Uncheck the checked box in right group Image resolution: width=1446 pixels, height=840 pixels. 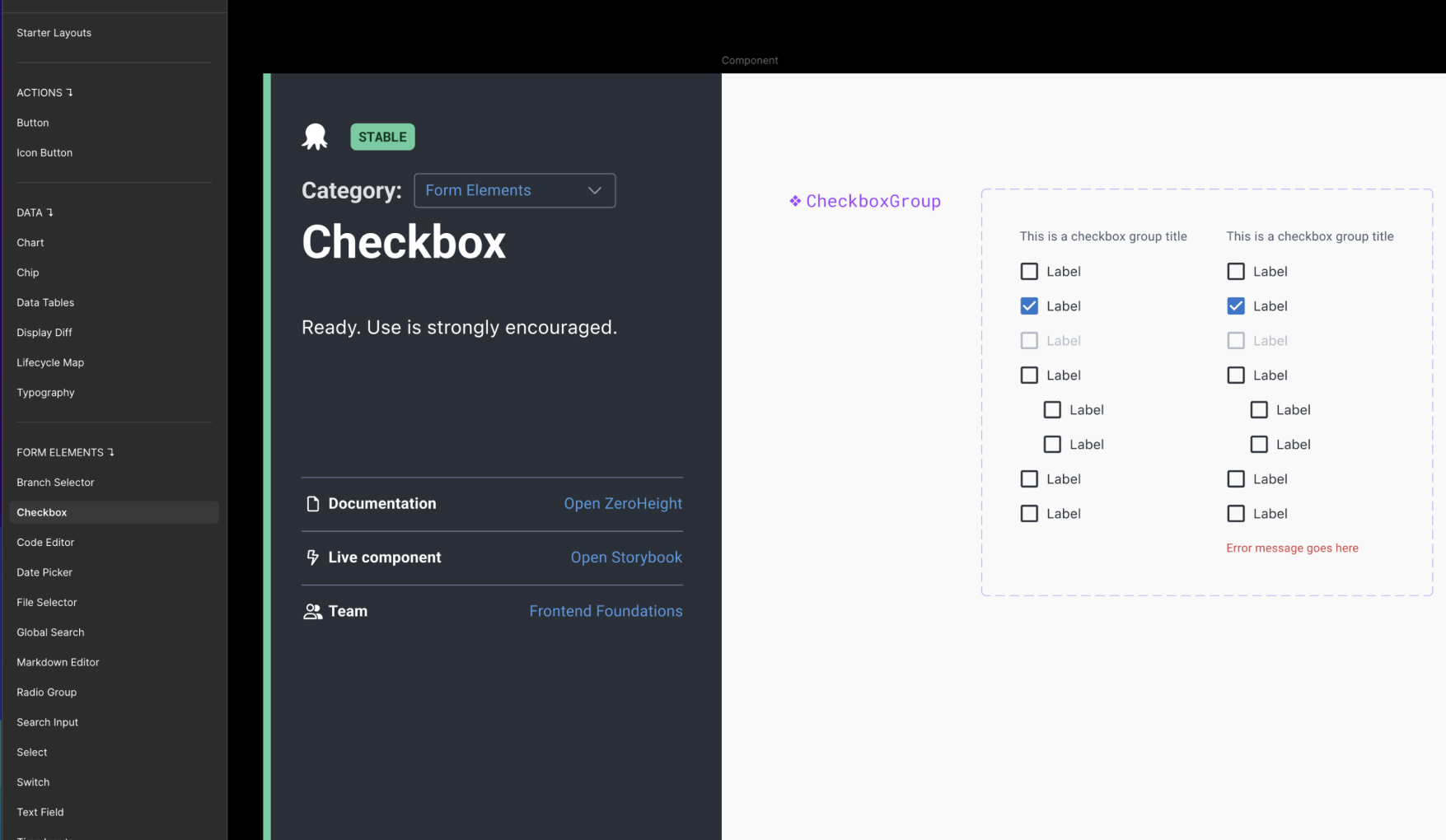[x=1236, y=306]
